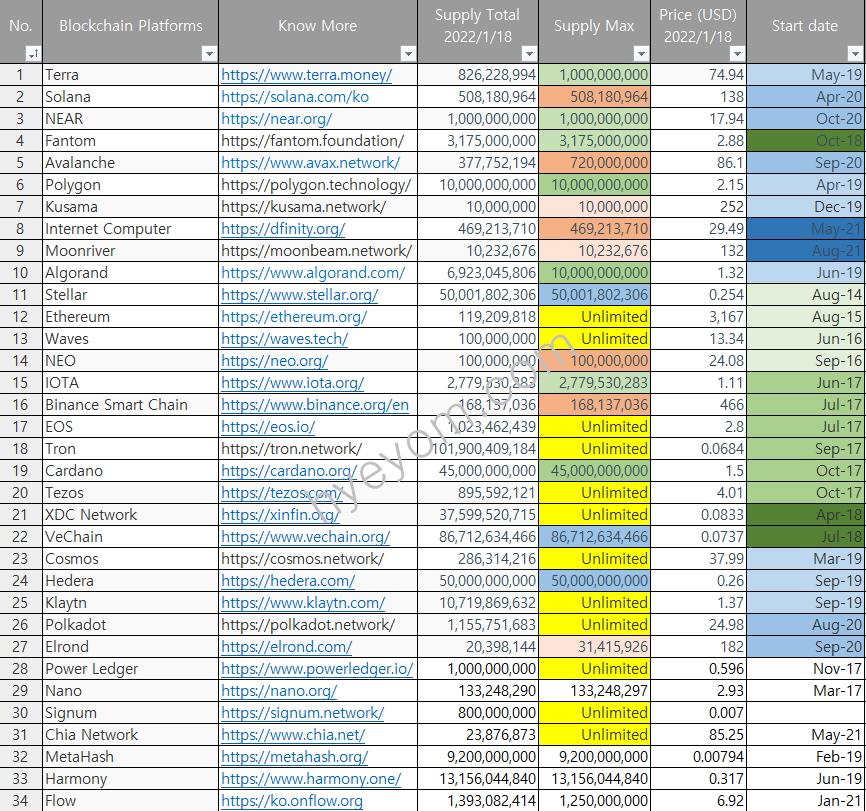
Task: Select Avalanche's 720,000,000 supply max cell
Action: tap(594, 163)
